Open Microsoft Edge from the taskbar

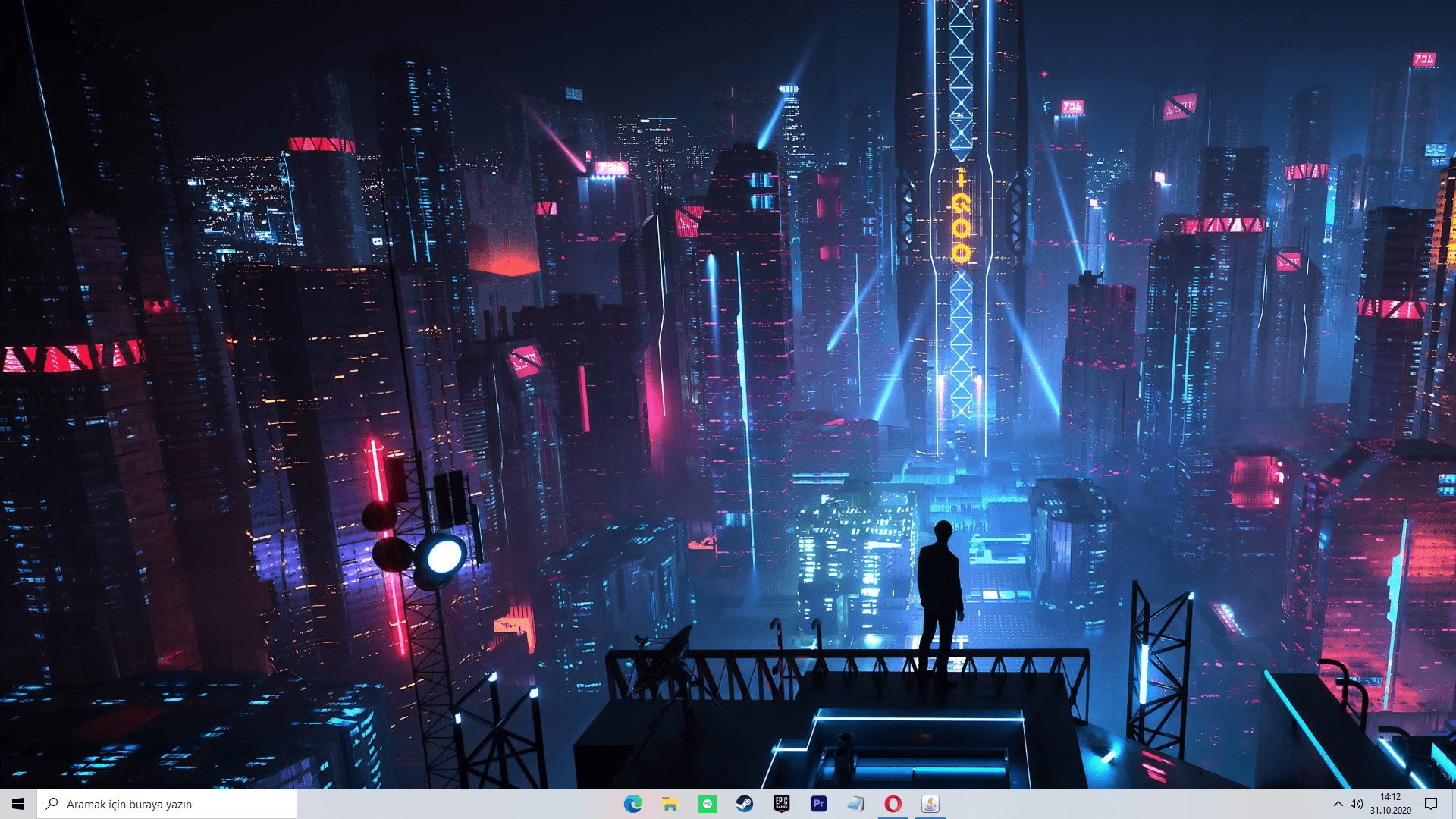[632, 804]
